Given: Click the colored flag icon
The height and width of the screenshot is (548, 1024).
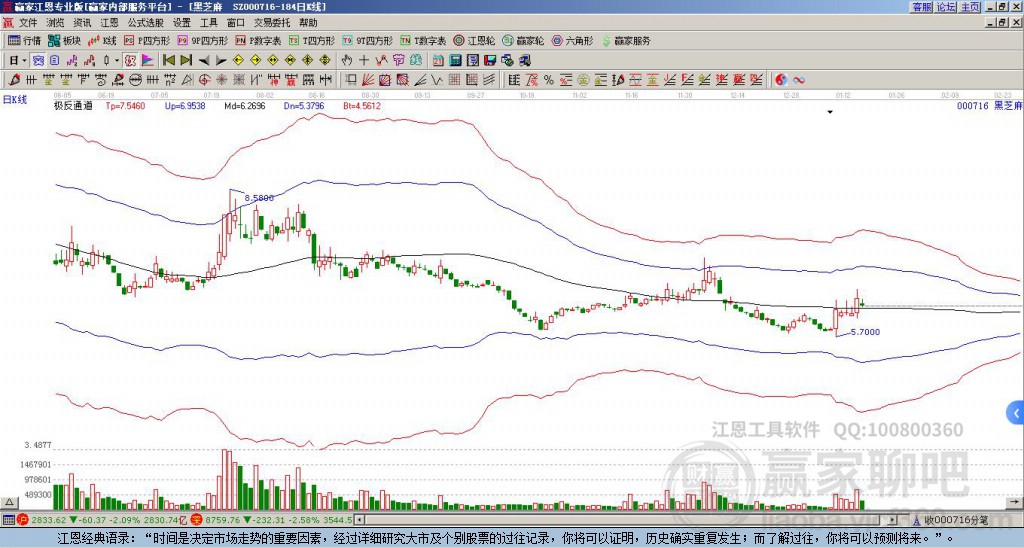Looking at the screenshot, I should (x=148, y=61).
